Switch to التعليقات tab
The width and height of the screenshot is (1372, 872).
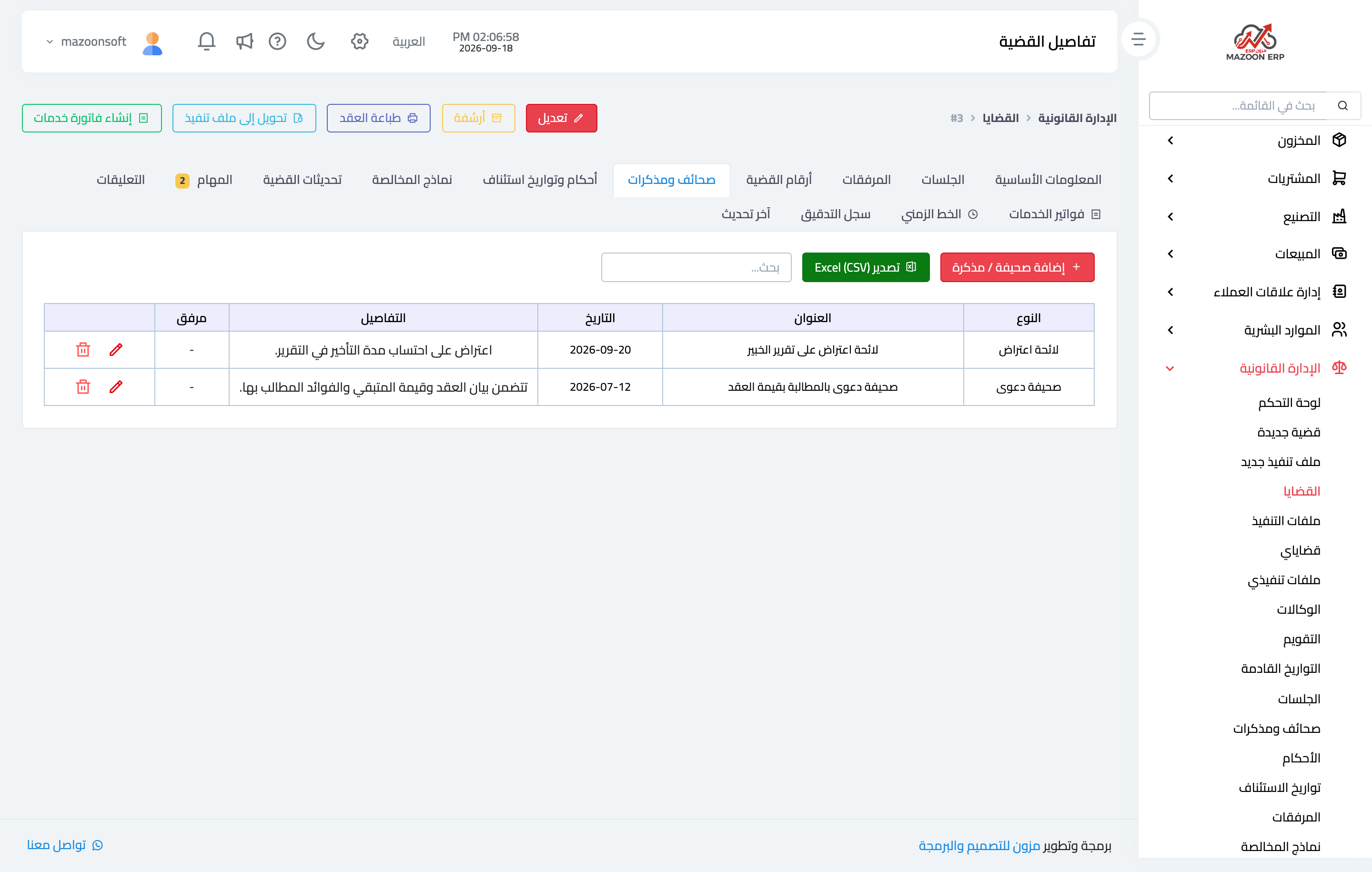pos(120,180)
